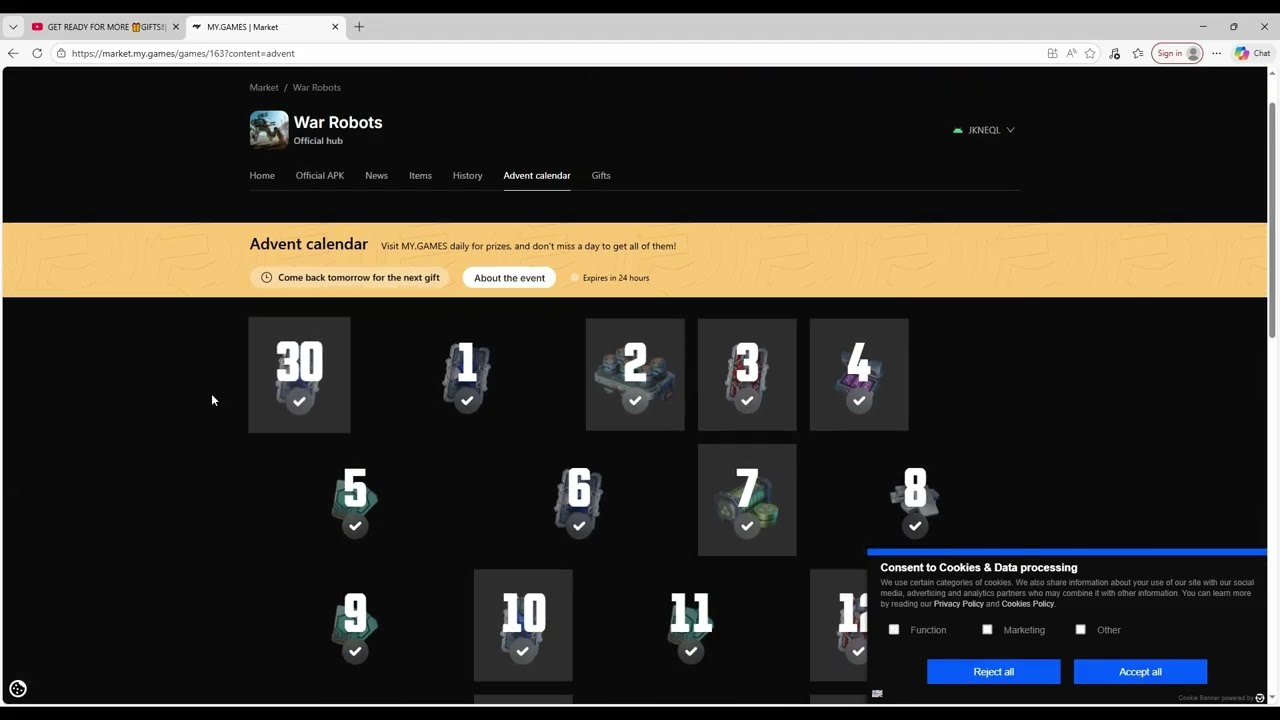Screen dimensions: 1280x720
Task: Open the Privacy Policy link
Action: pos(959,604)
